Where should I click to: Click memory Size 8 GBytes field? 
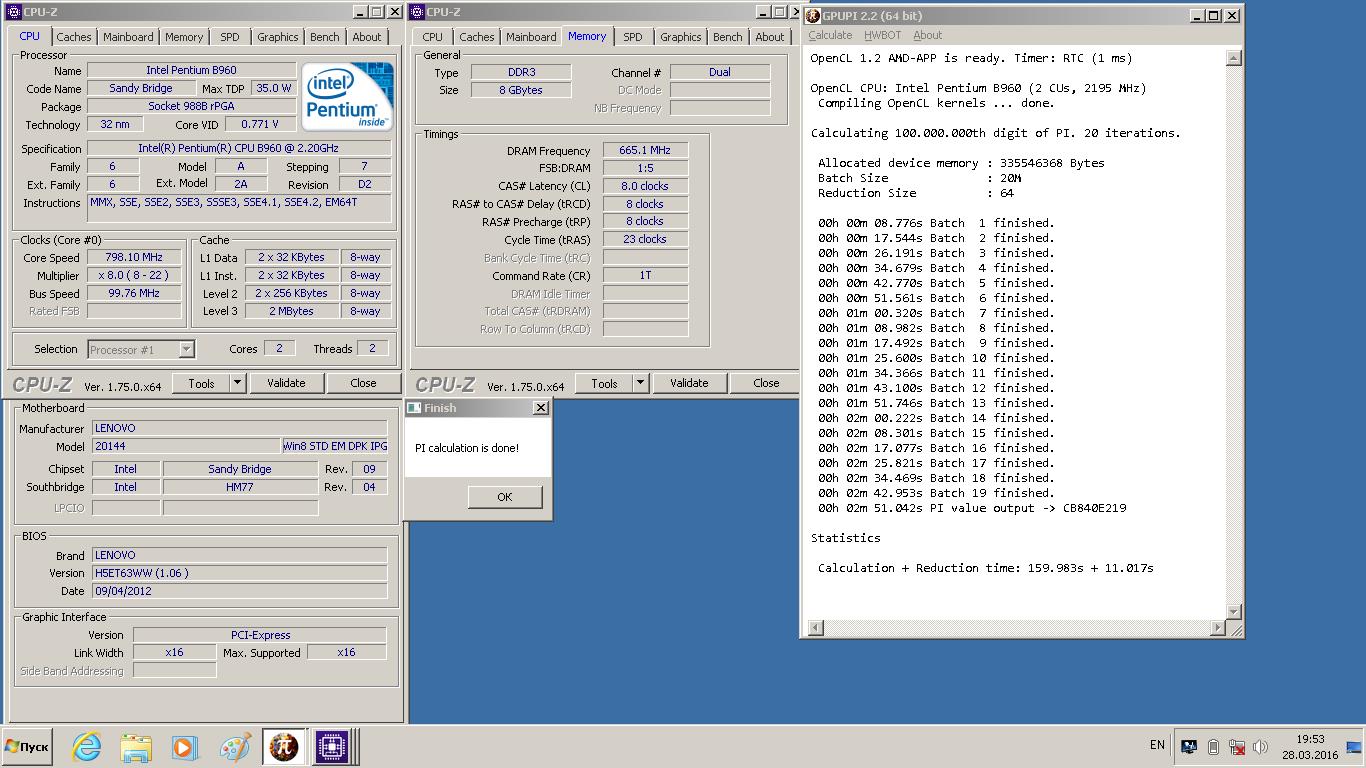point(520,90)
